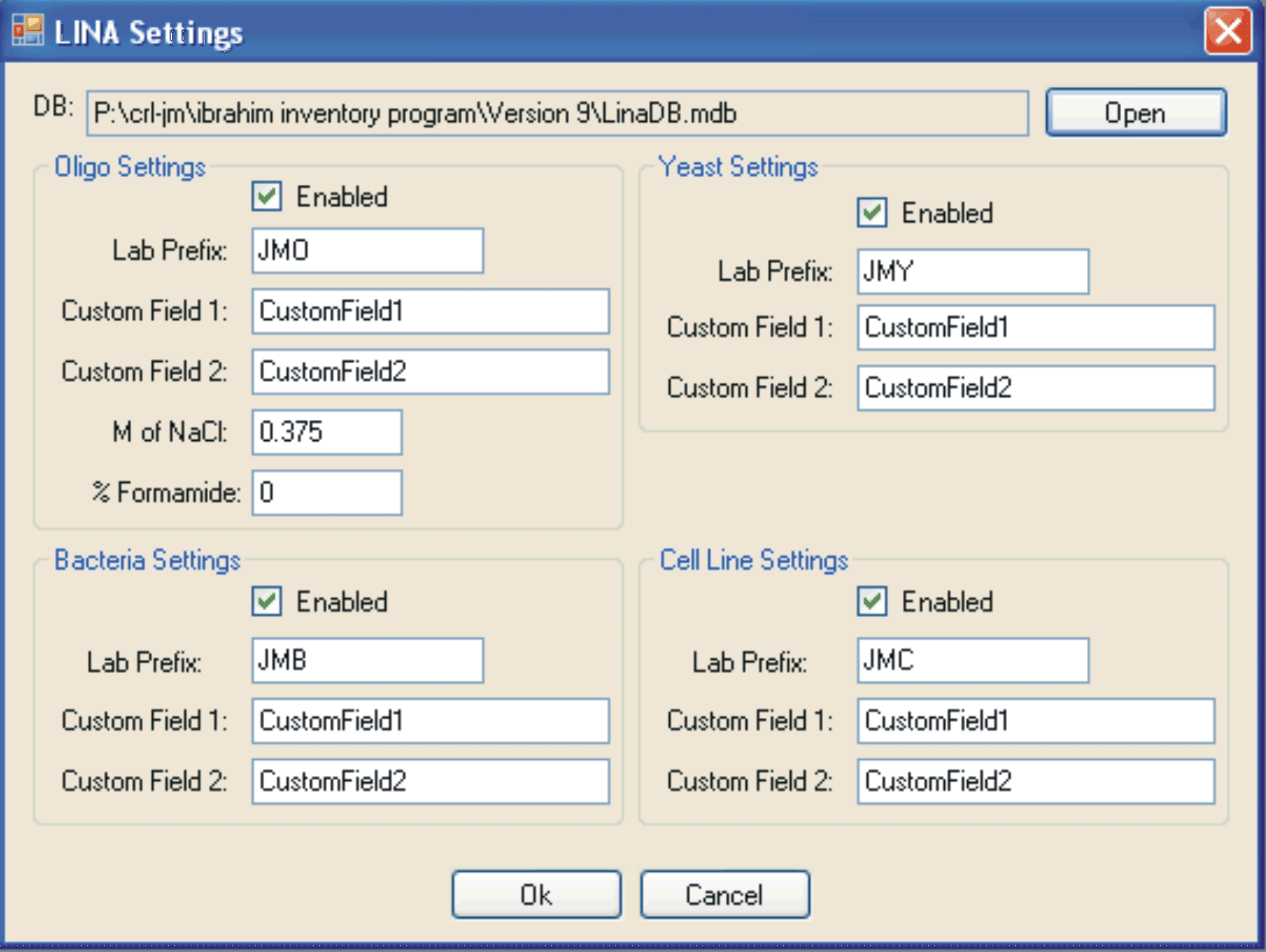Focus the % Formamide input field

[x=326, y=493]
